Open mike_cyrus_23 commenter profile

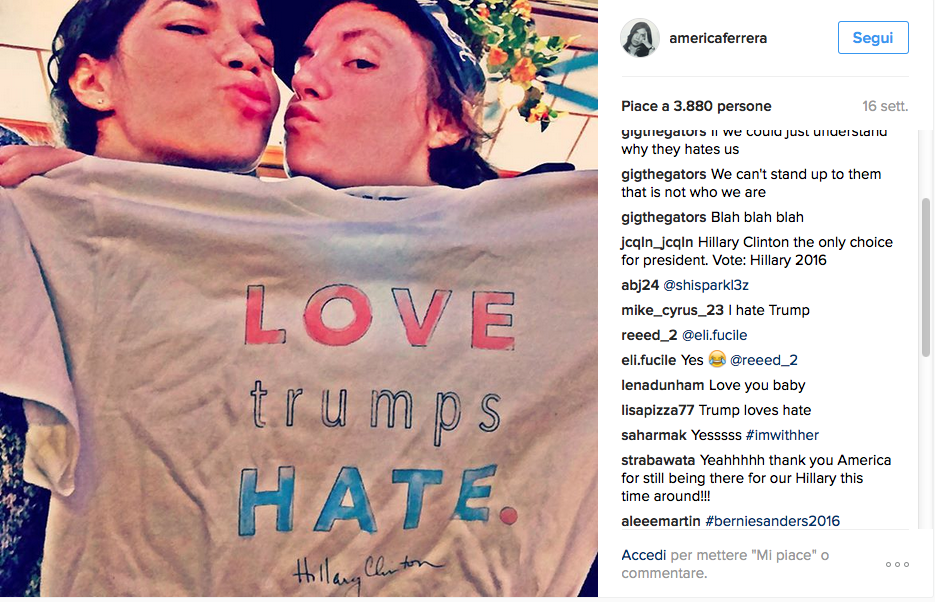pyautogui.click(x=673, y=310)
